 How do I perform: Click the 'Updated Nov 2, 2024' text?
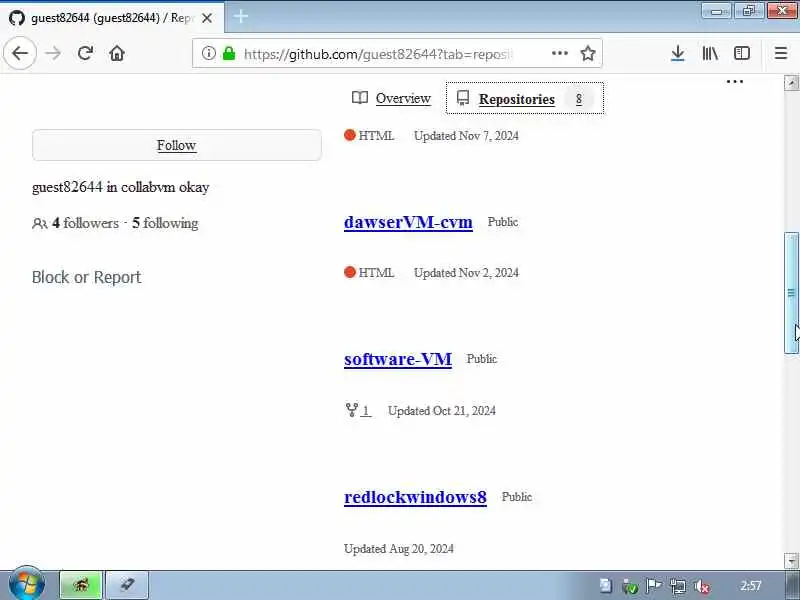click(466, 273)
